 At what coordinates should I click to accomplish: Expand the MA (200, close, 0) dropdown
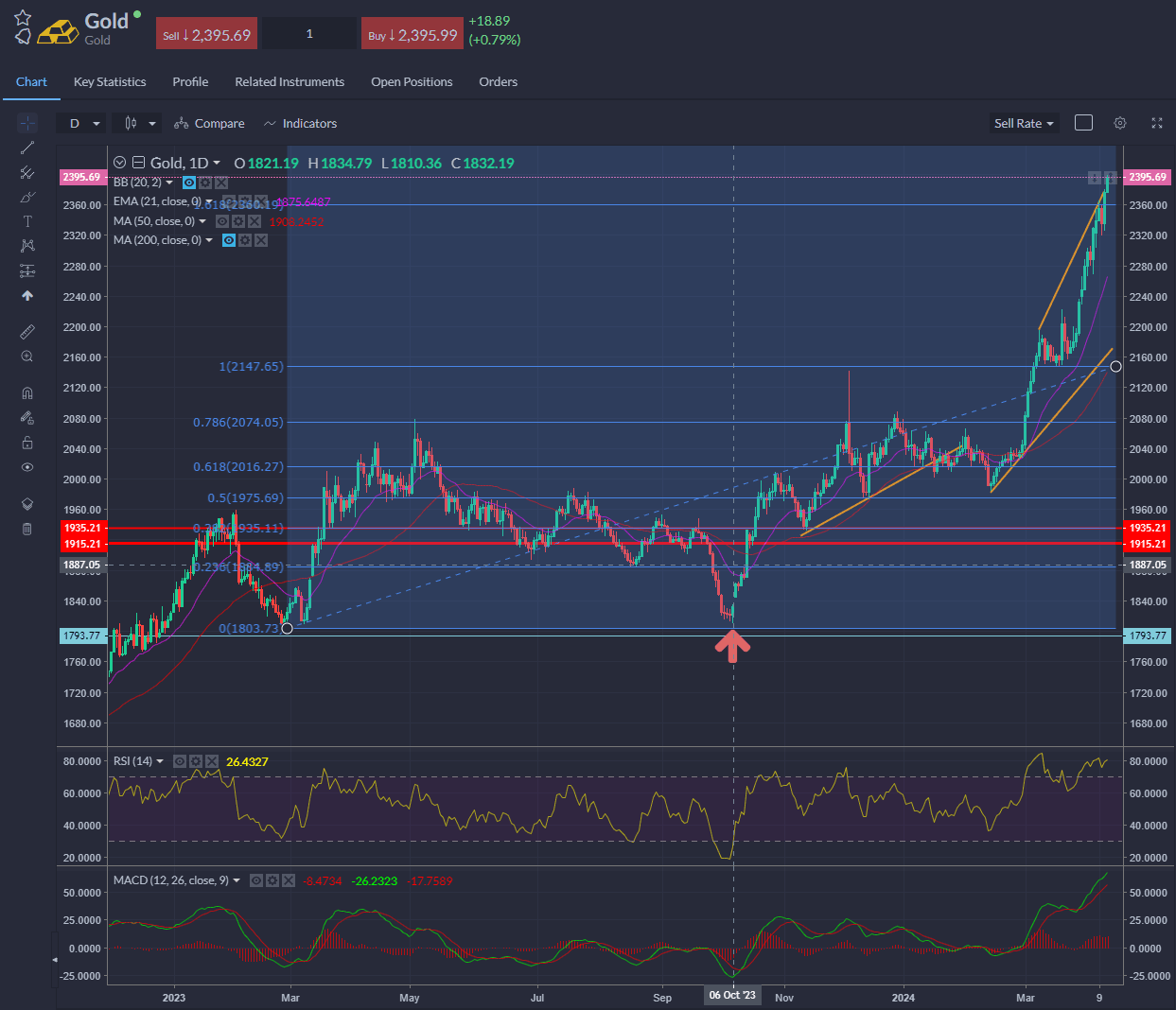pyautogui.click(x=209, y=240)
